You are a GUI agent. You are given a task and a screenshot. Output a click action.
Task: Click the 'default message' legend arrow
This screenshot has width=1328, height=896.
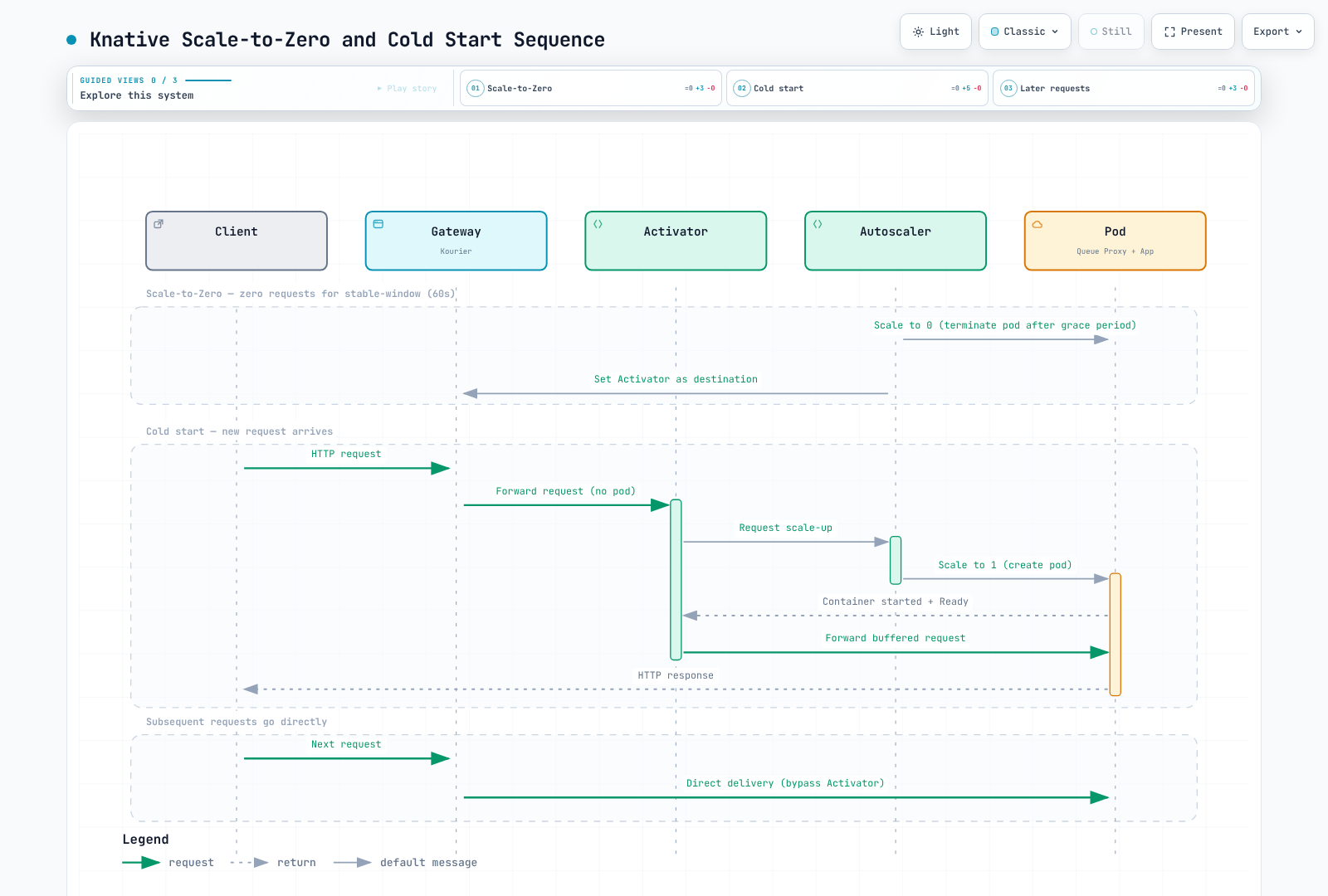(x=353, y=863)
